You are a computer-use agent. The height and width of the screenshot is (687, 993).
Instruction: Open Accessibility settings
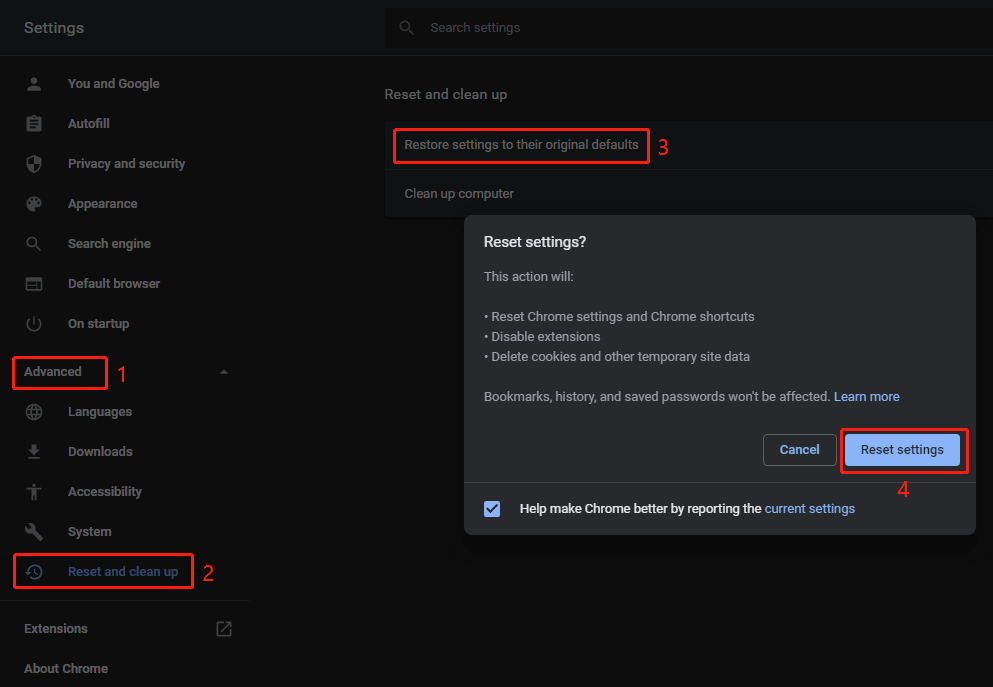click(x=104, y=491)
